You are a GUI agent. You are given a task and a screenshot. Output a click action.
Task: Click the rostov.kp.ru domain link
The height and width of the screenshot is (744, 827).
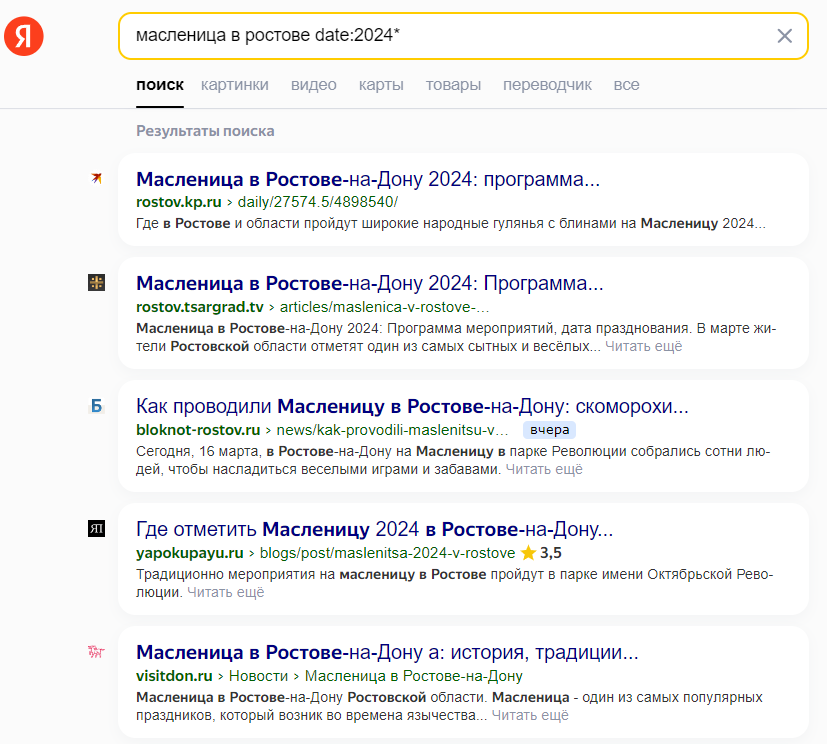click(x=179, y=202)
